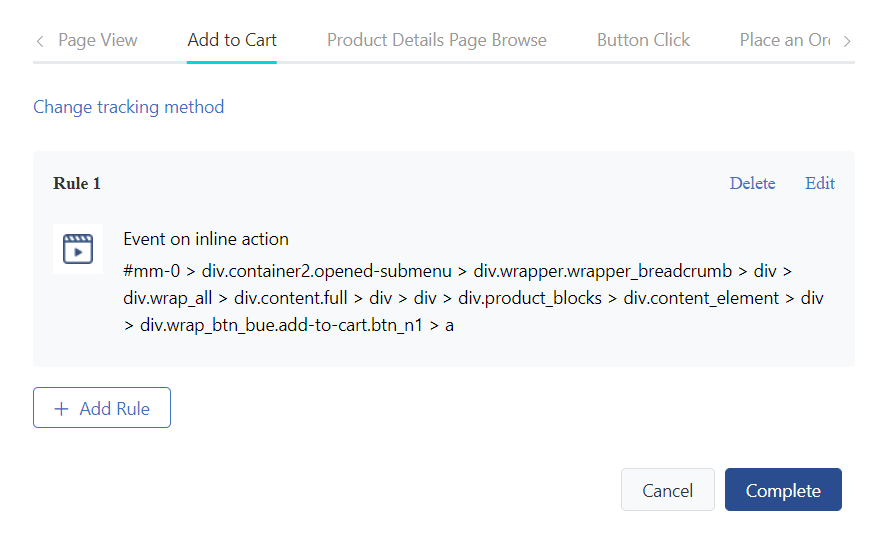This screenshot has height=543, width=884.
Task: Click the plus icon beside Add Rule
Action: click(x=62, y=408)
